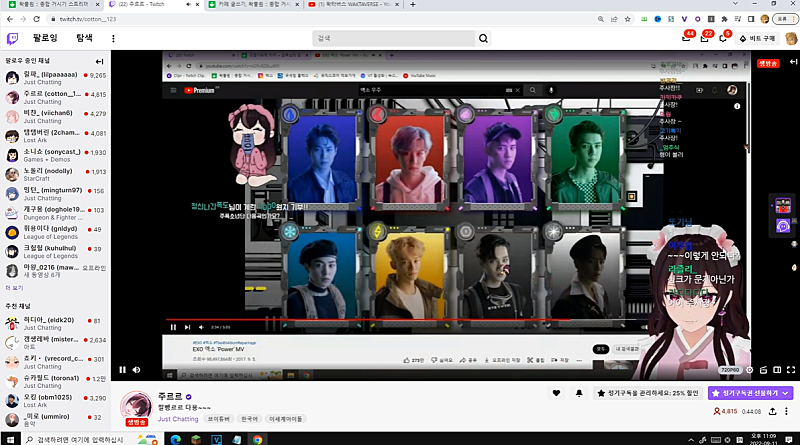The height and width of the screenshot is (445, 800).
Task: Click the address bar URL
Action: 88,19
